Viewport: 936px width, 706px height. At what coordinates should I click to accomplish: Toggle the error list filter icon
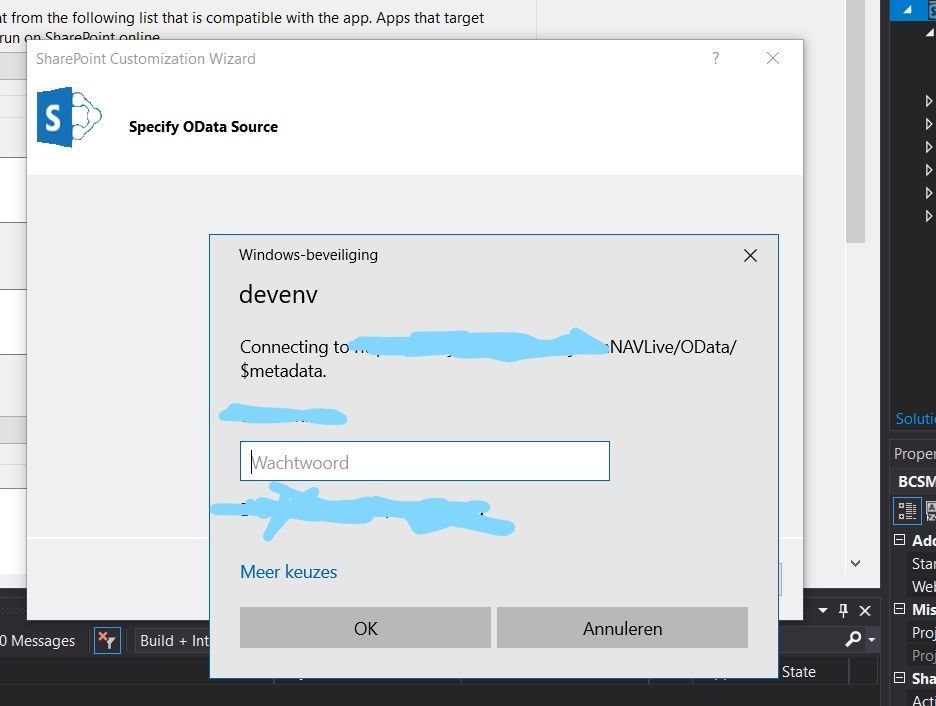tap(107, 640)
